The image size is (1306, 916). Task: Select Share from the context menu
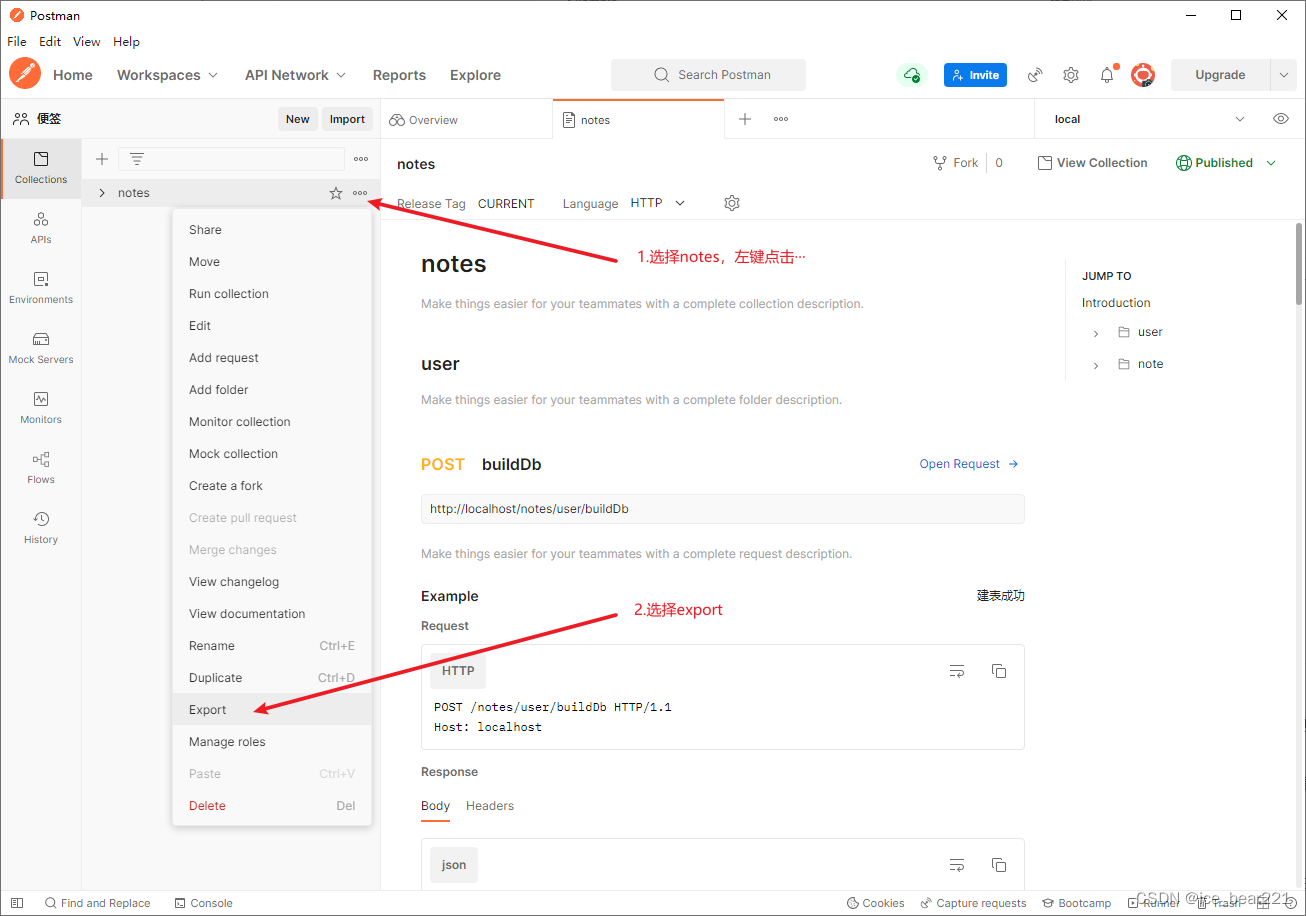[272, 230]
